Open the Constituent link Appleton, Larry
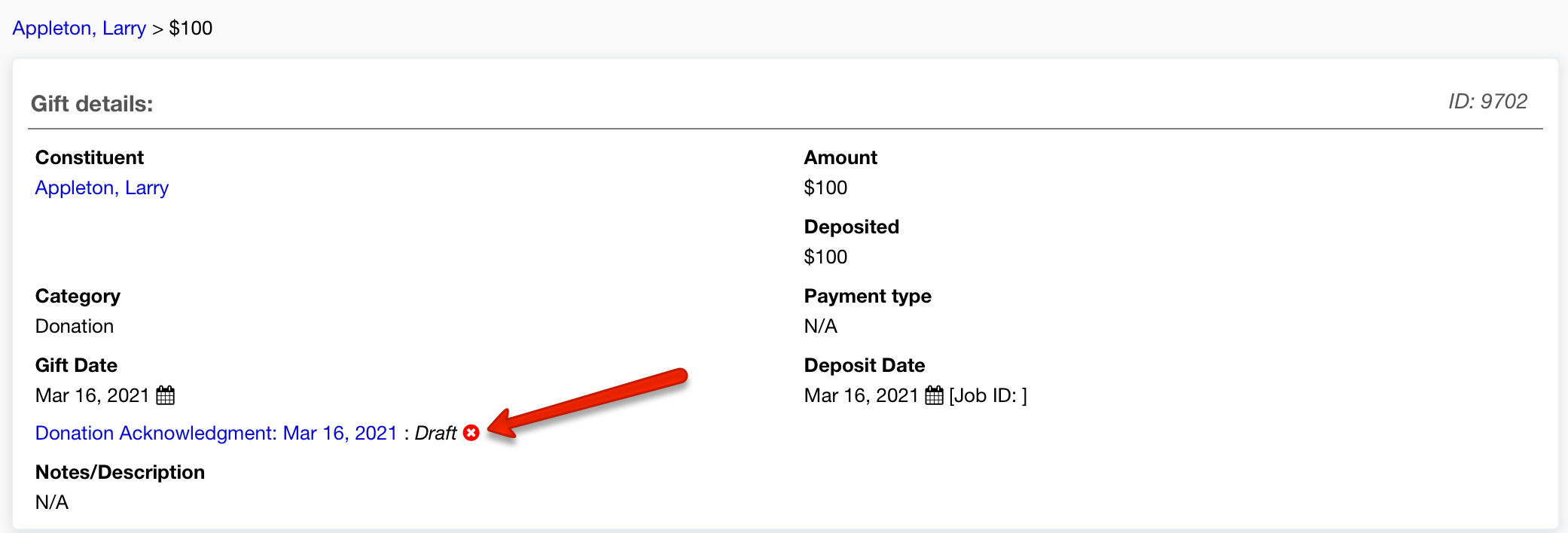Screen dimensions: 1568x533 102,188
